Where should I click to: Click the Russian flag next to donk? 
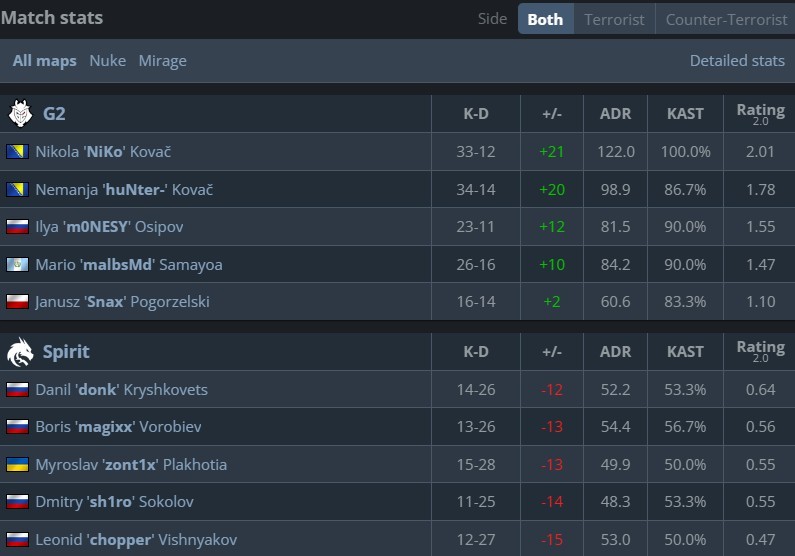click(x=17, y=390)
